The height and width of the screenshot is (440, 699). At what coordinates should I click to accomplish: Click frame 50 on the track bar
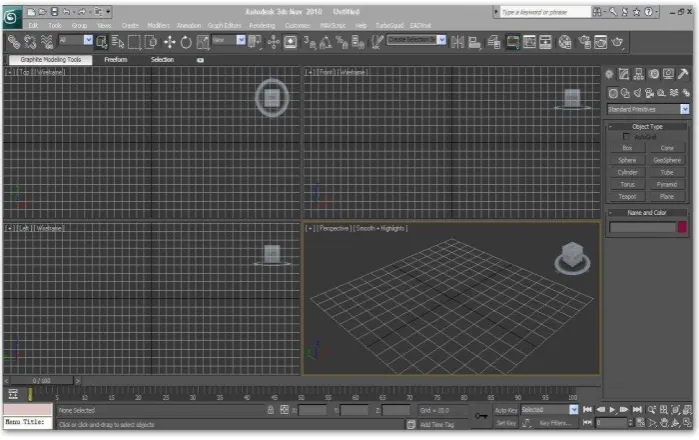[x=301, y=395]
